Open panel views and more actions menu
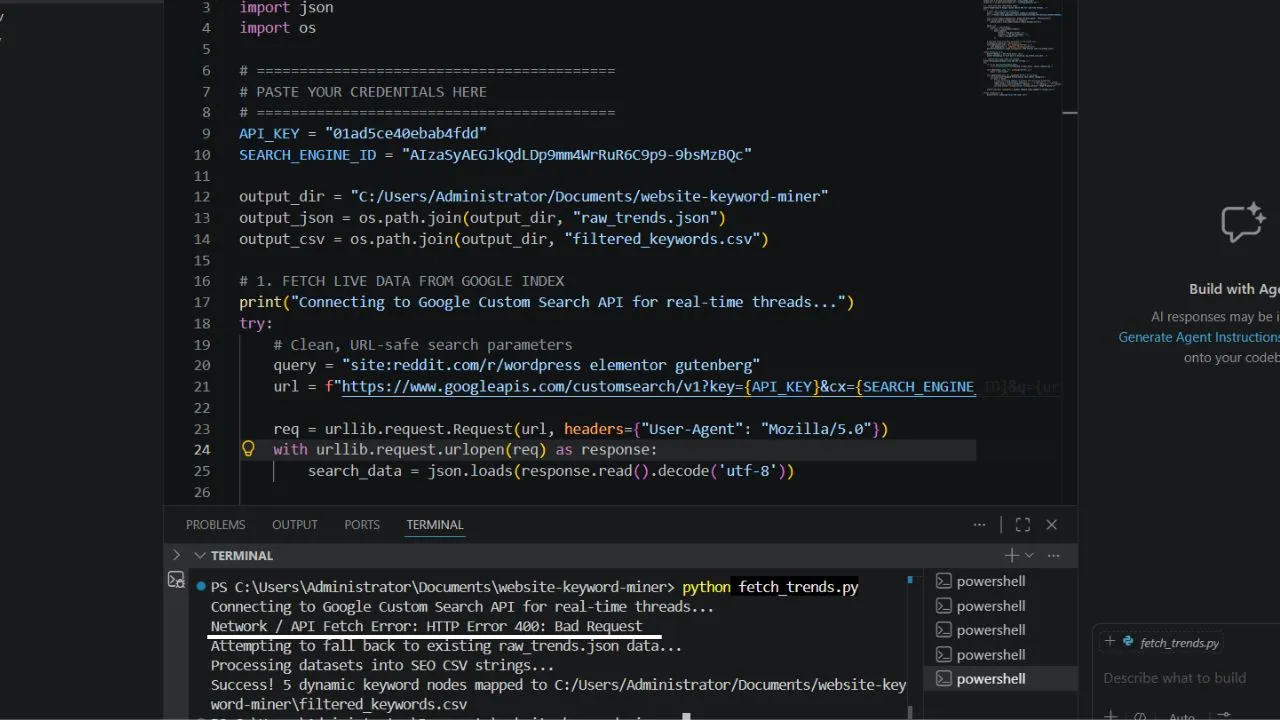The height and width of the screenshot is (720, 1280). (979, 525)
